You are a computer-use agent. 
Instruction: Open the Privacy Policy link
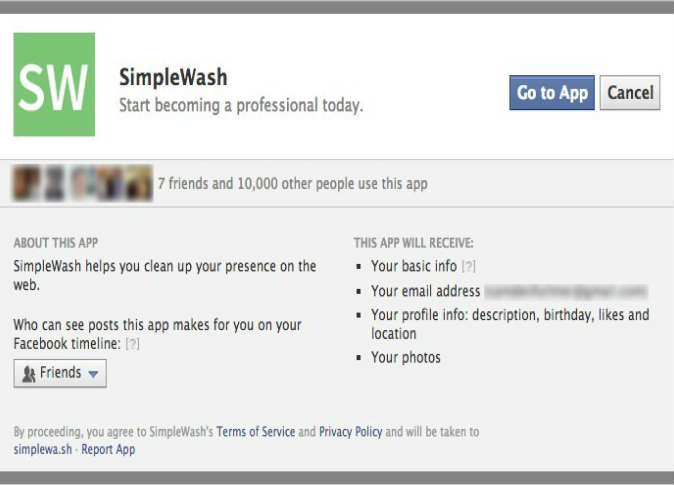(350, 432)
